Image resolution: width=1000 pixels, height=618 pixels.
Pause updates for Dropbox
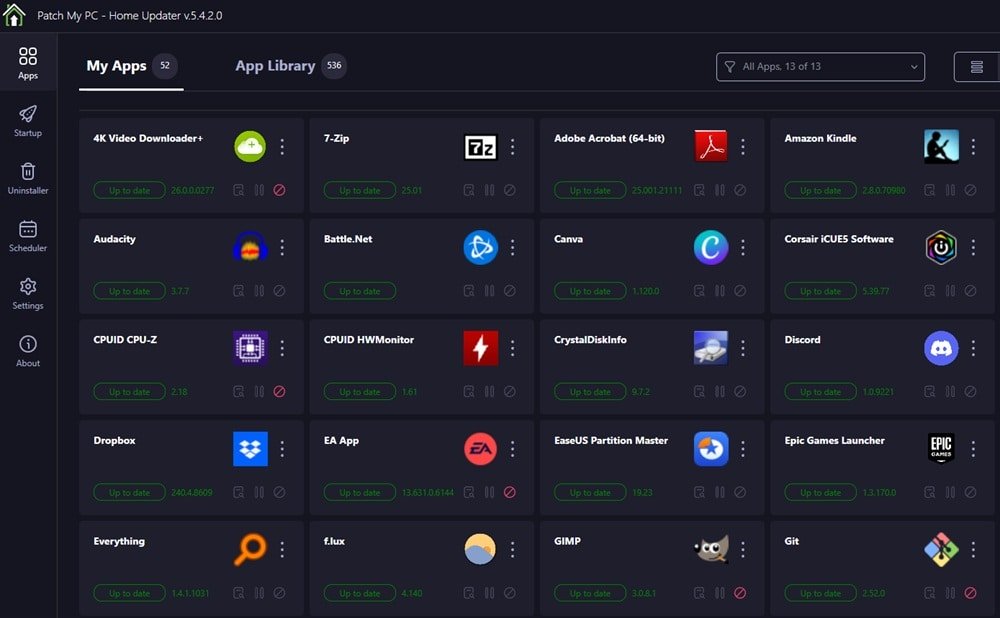[x=259, y=492]
